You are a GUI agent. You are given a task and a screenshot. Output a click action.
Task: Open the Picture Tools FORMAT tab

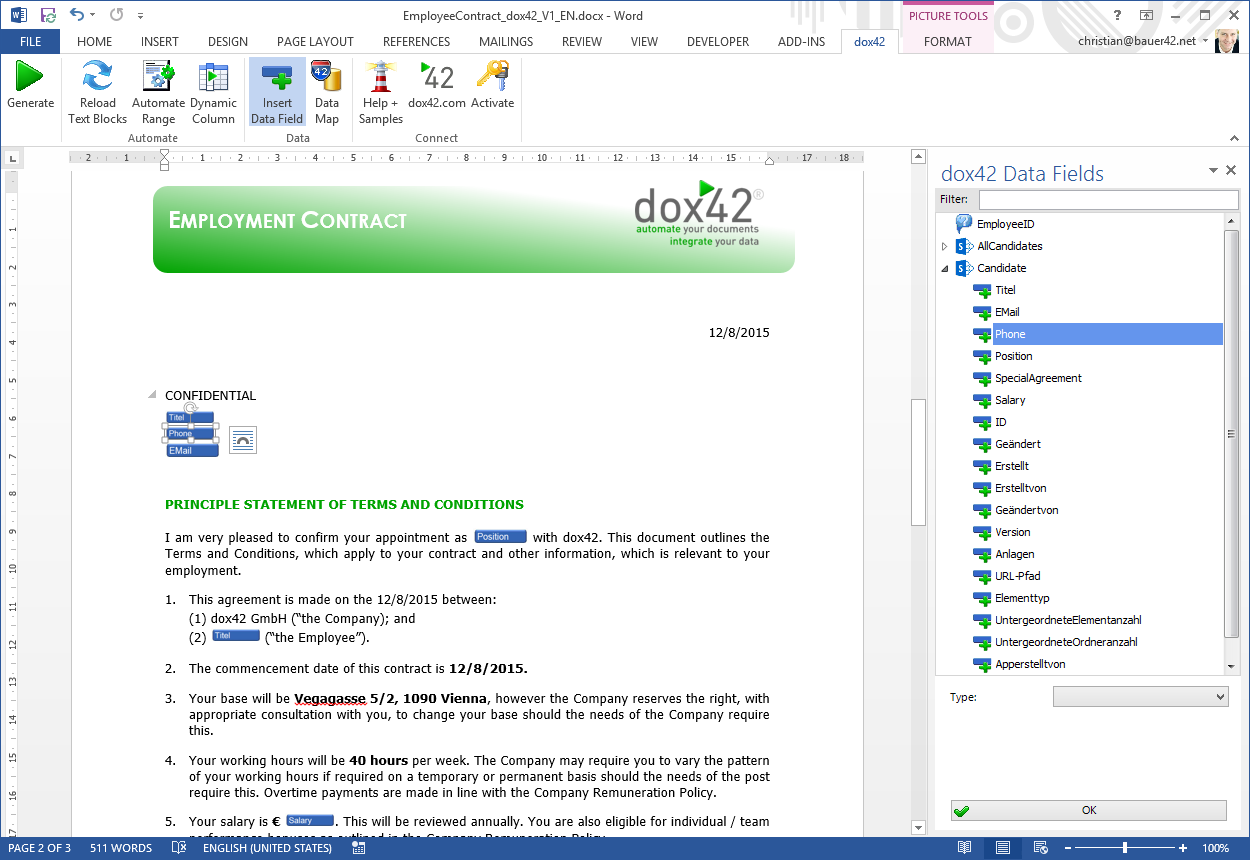click(947, 42)
